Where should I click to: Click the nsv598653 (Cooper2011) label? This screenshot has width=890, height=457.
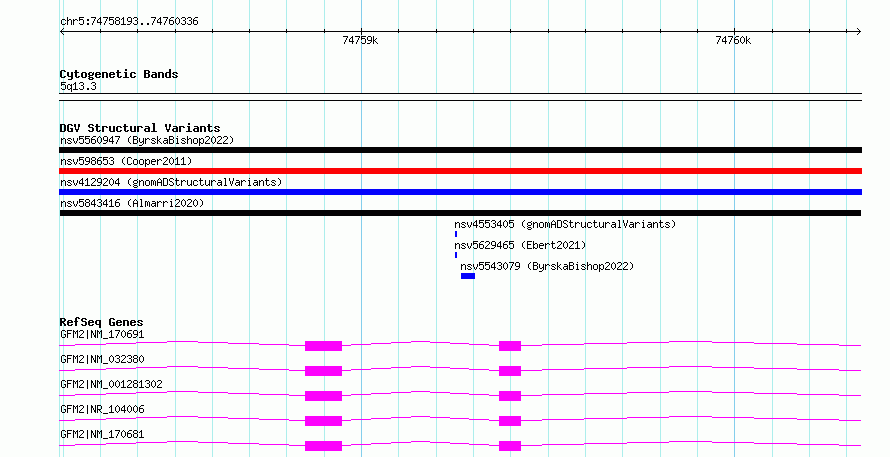point(126,161)
